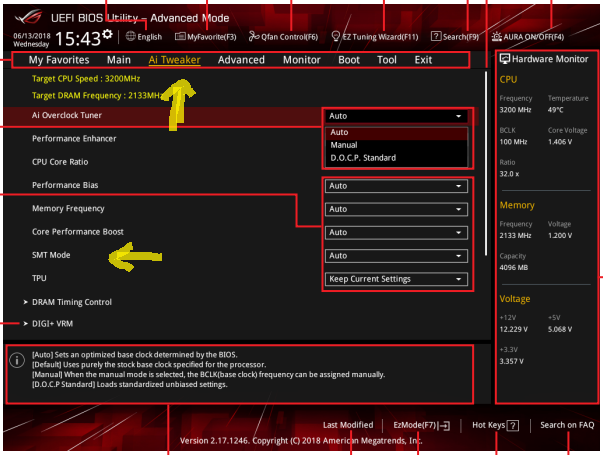The image size is (603, 455).
Task: Open the Core Performance Boost dropdown
Action: [x=396, y=232]
